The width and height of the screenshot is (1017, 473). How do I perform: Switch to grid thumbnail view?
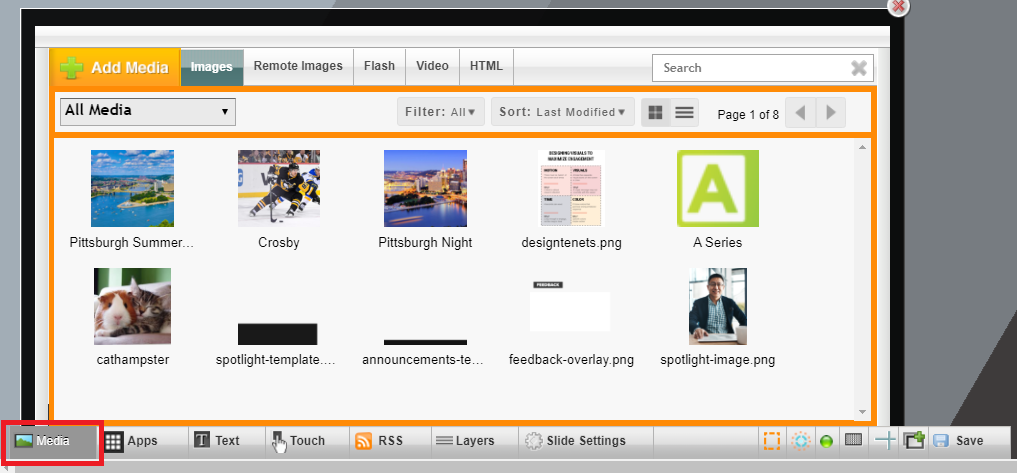[656, 113]
